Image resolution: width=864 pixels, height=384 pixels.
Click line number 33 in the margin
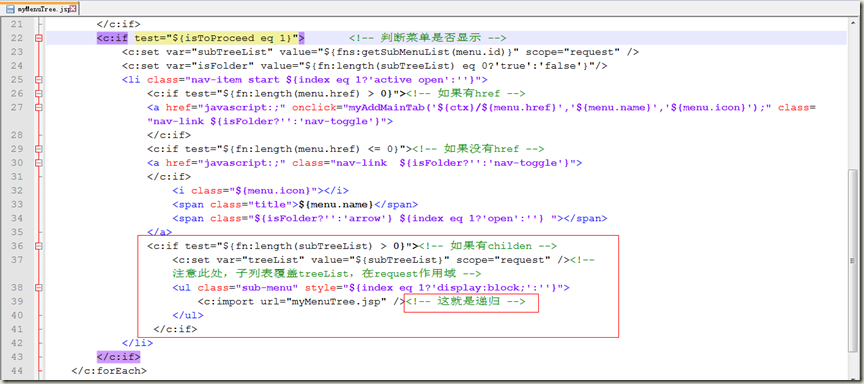click(17, 204)
